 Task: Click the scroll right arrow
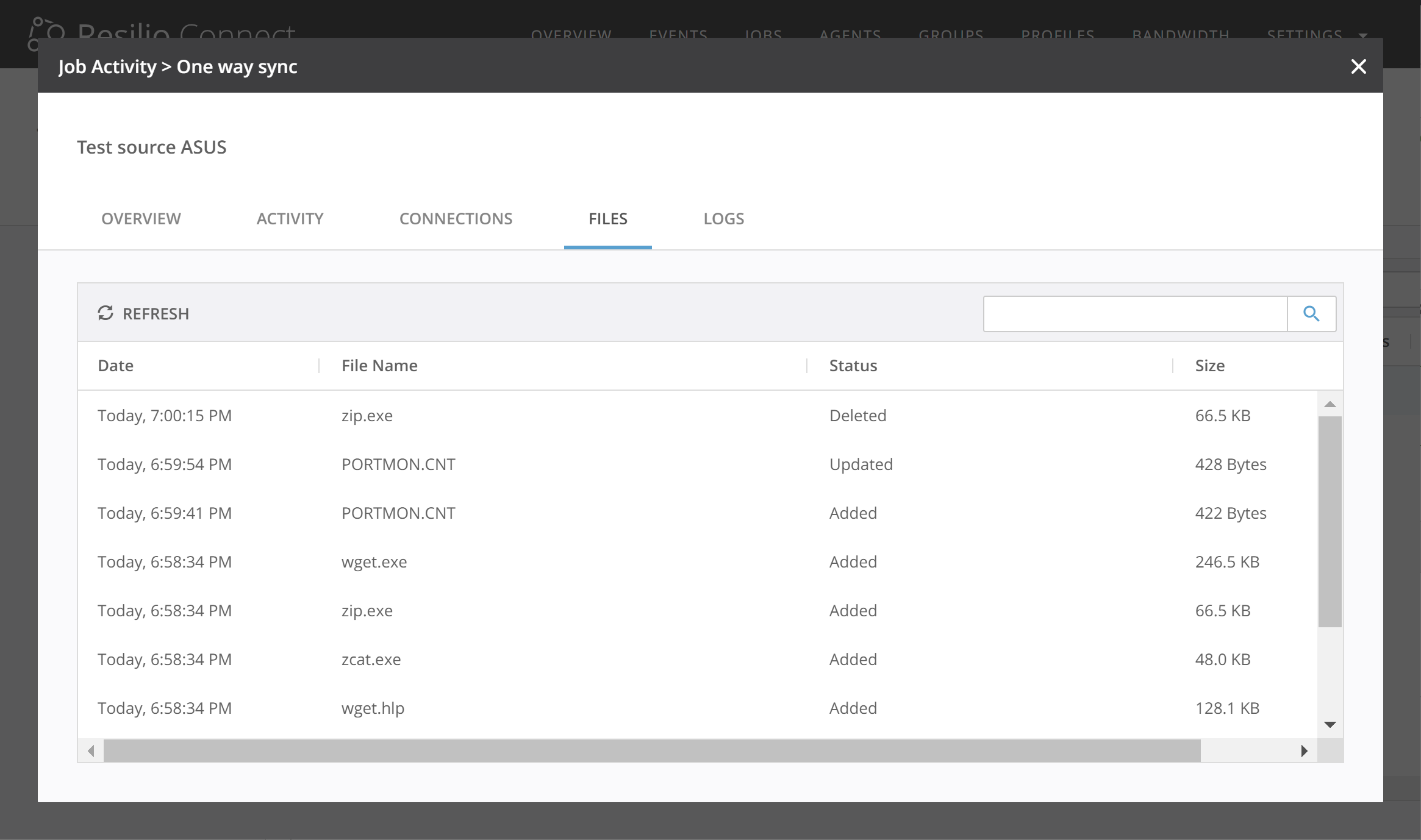(x=1304, y=751)
